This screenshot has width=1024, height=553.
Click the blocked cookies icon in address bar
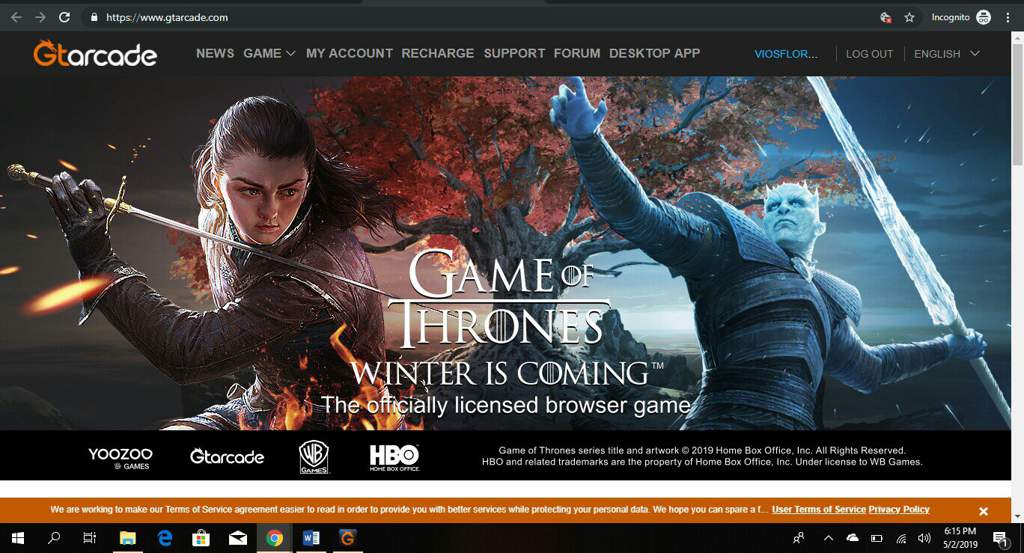[x=886, y=18]
